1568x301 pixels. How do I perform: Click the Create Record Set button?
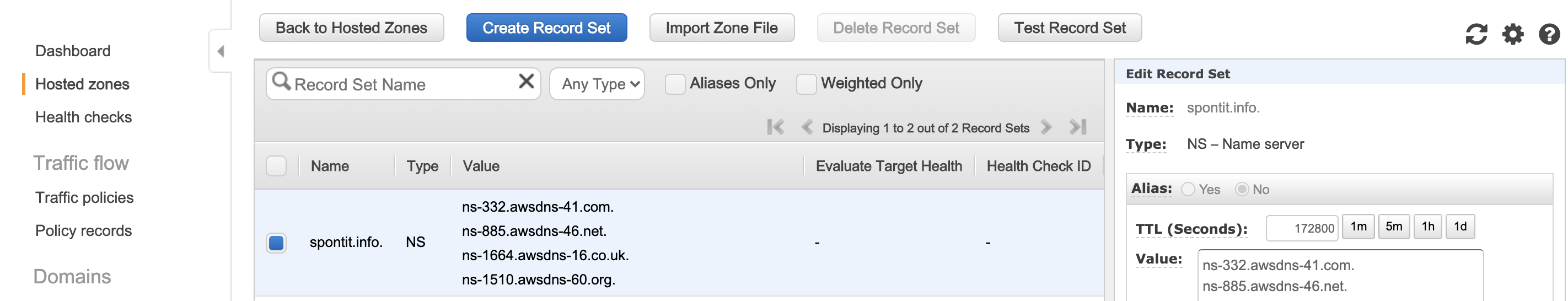tap(546, 28)
